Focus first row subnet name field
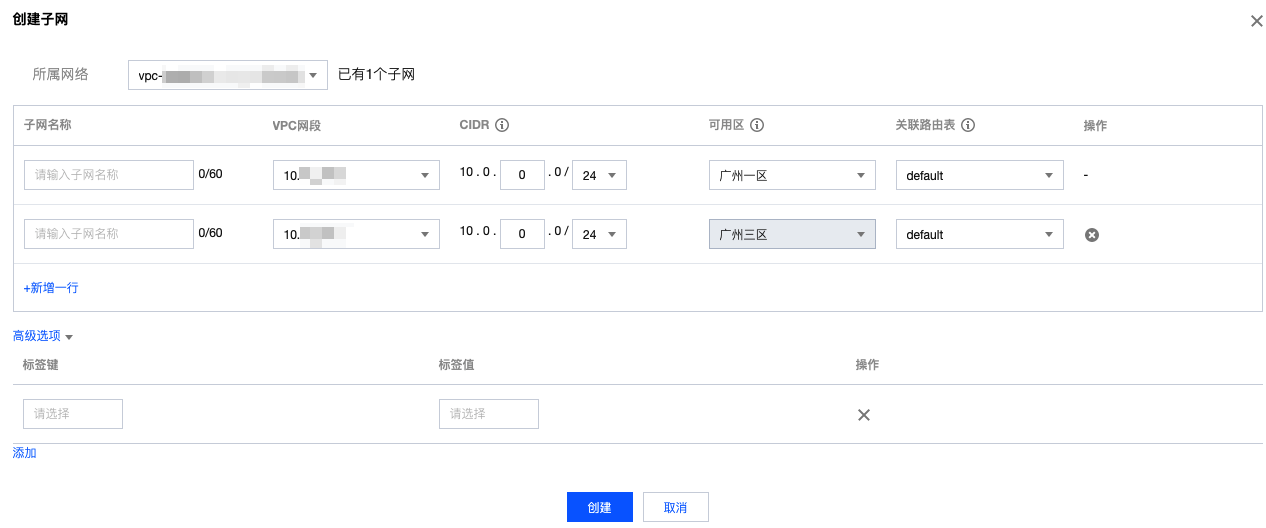The width and height of the screenshot is (1266, 528). click(108, 175)
